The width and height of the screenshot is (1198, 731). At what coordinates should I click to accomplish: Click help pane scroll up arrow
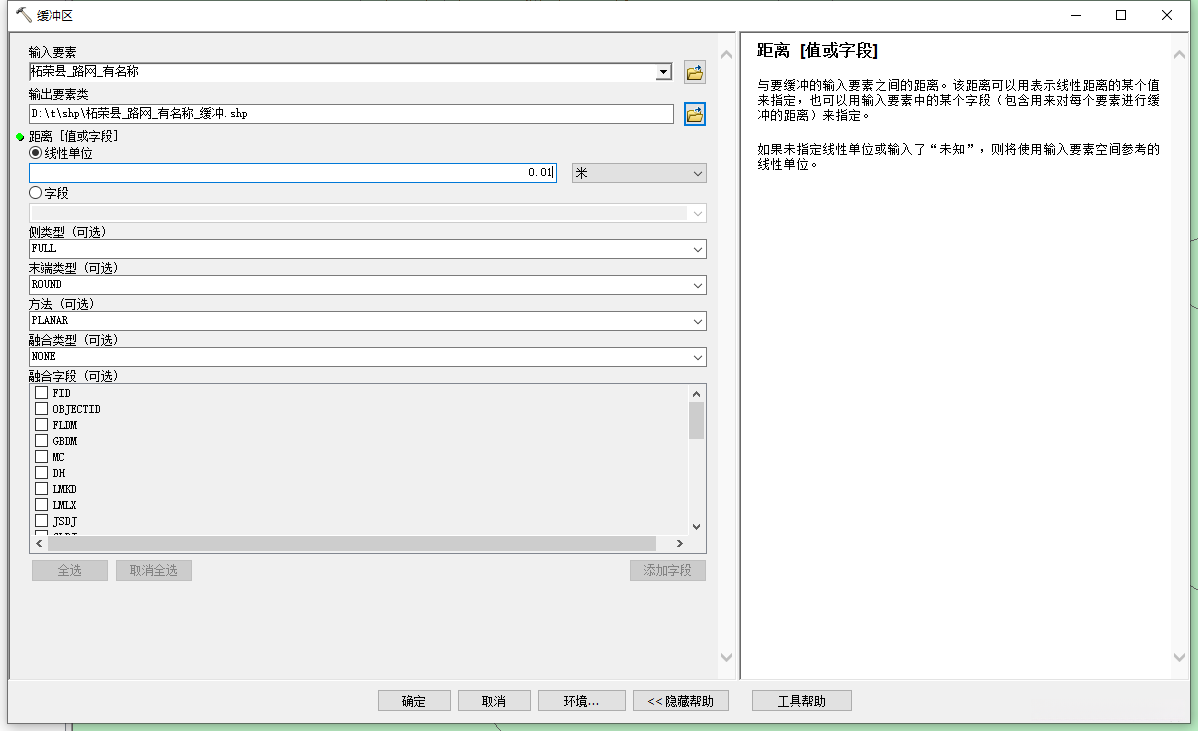1180,54
